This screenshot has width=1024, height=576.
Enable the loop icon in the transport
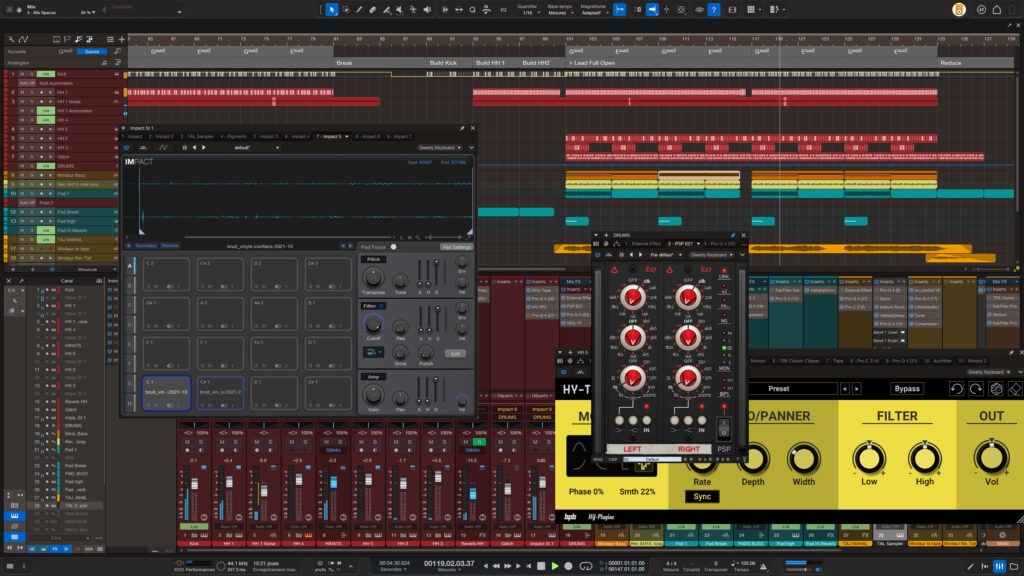[x=585, y=567]
